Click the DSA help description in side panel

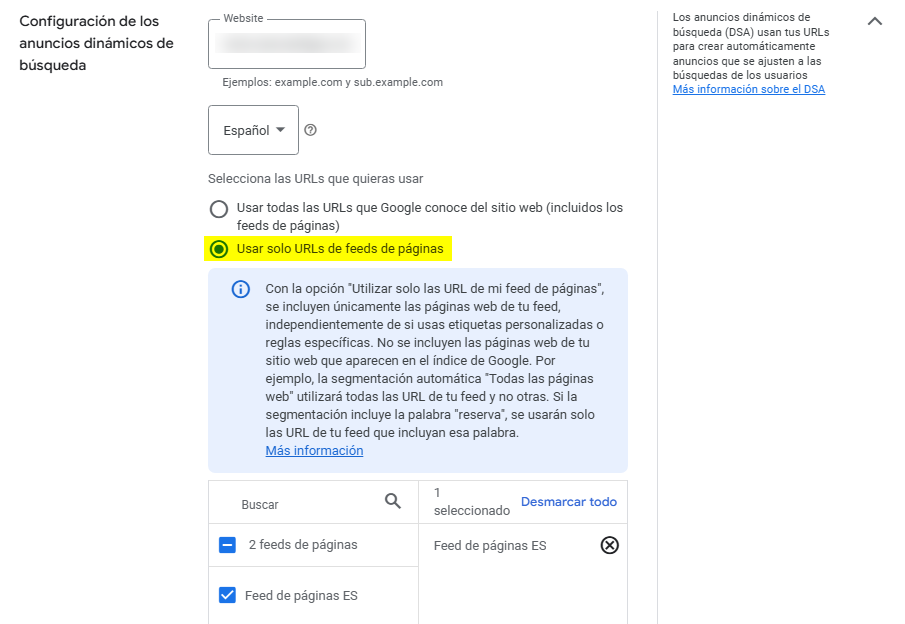tap(750, 46)
